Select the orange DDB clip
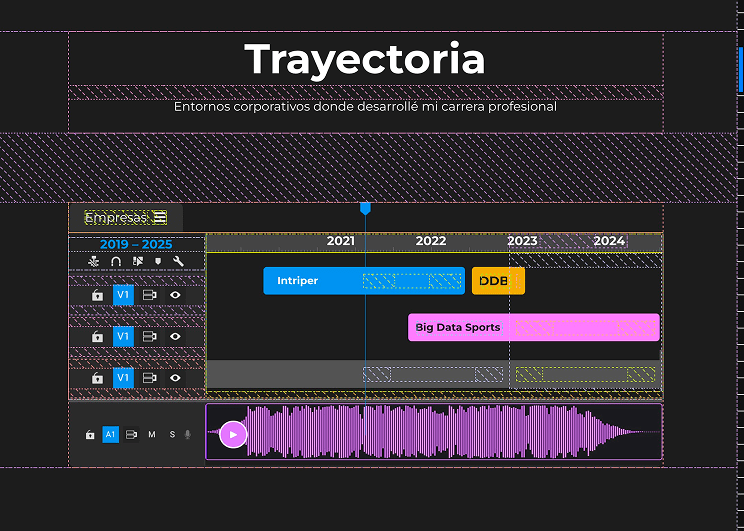This screenshot has height=531, width=744. pos(497,281)
